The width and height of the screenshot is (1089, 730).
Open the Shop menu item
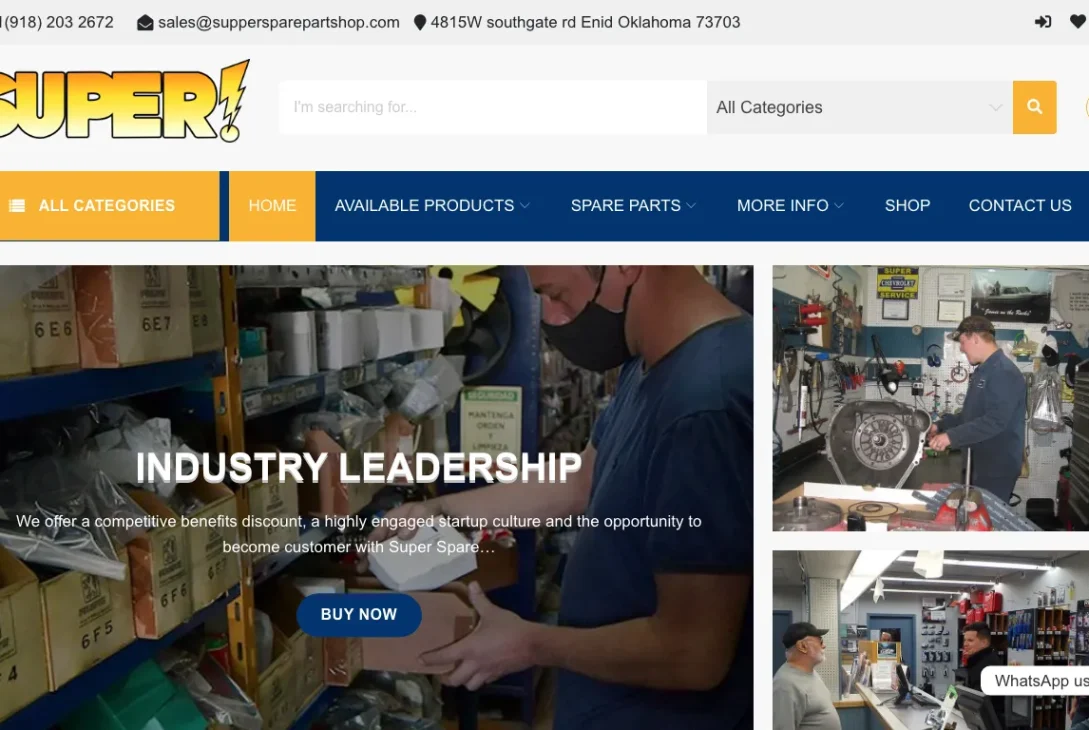pos(907,206)
